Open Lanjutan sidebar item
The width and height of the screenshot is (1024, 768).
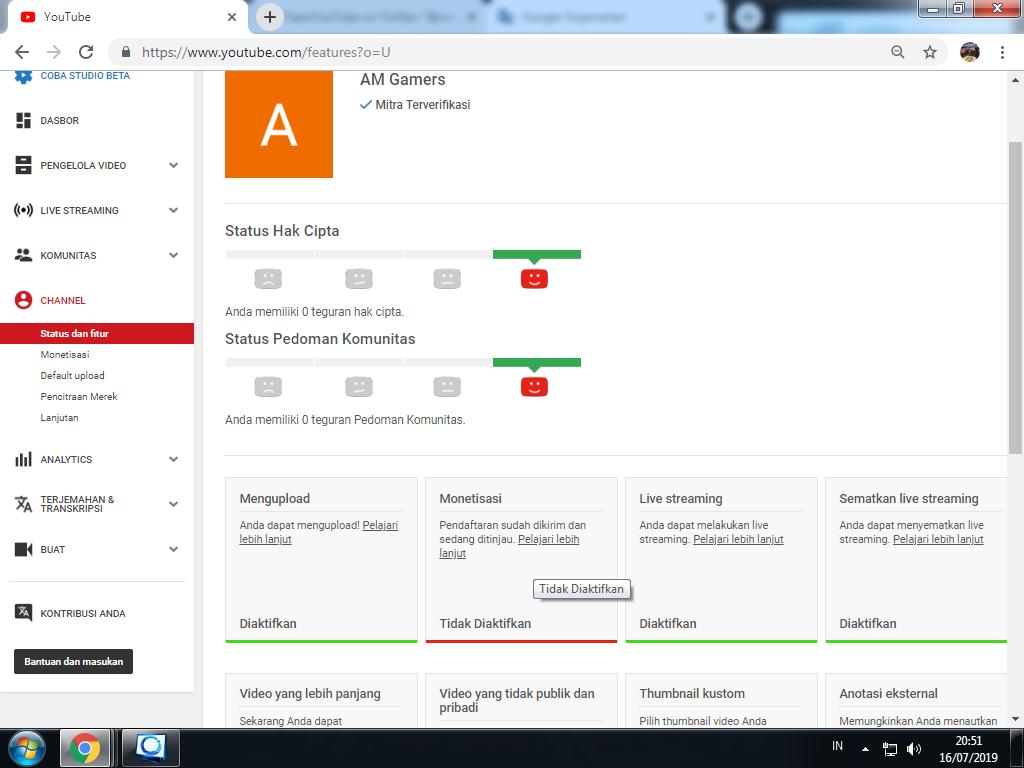(59, 417)
